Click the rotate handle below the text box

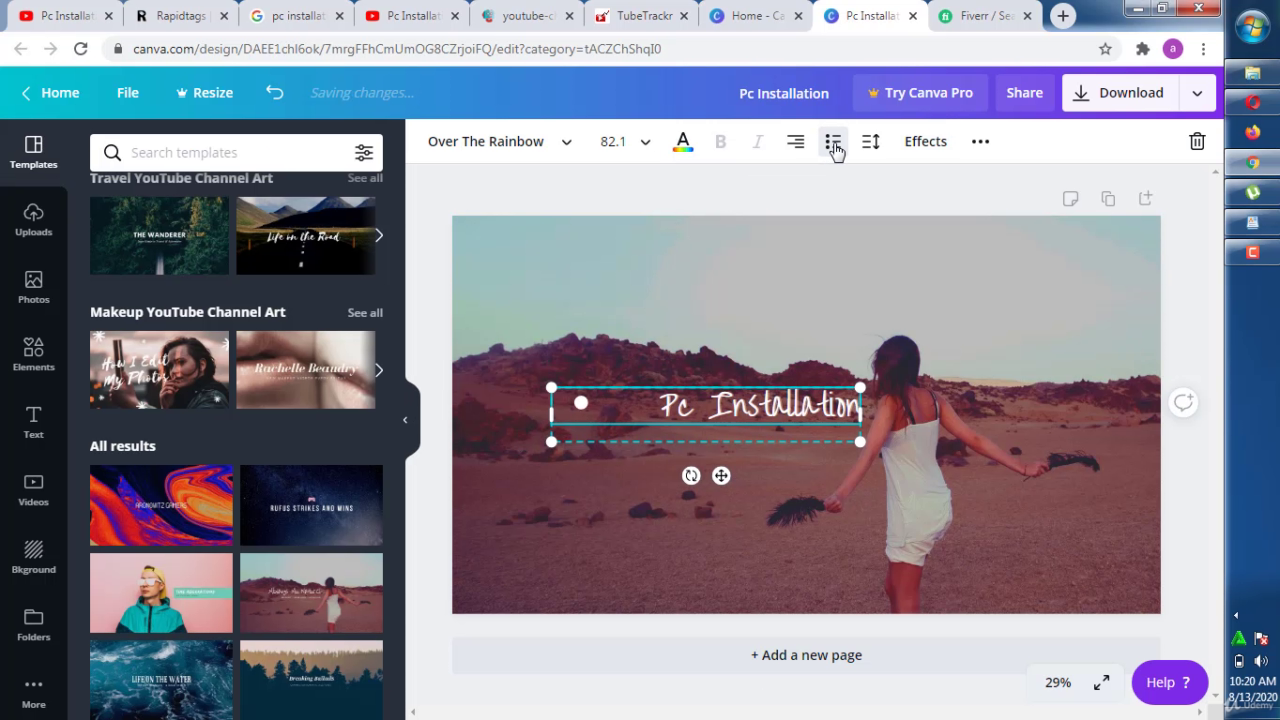pos(691,476)
